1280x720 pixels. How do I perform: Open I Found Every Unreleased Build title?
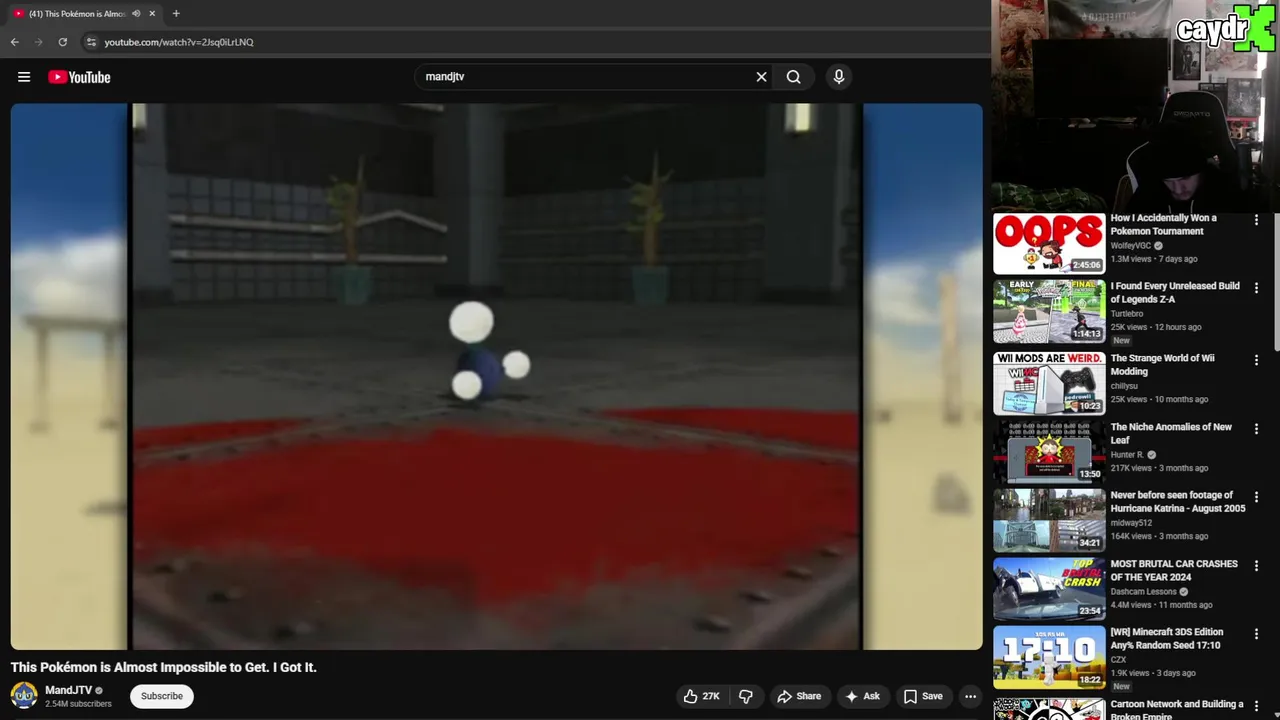coord(1175,292)
